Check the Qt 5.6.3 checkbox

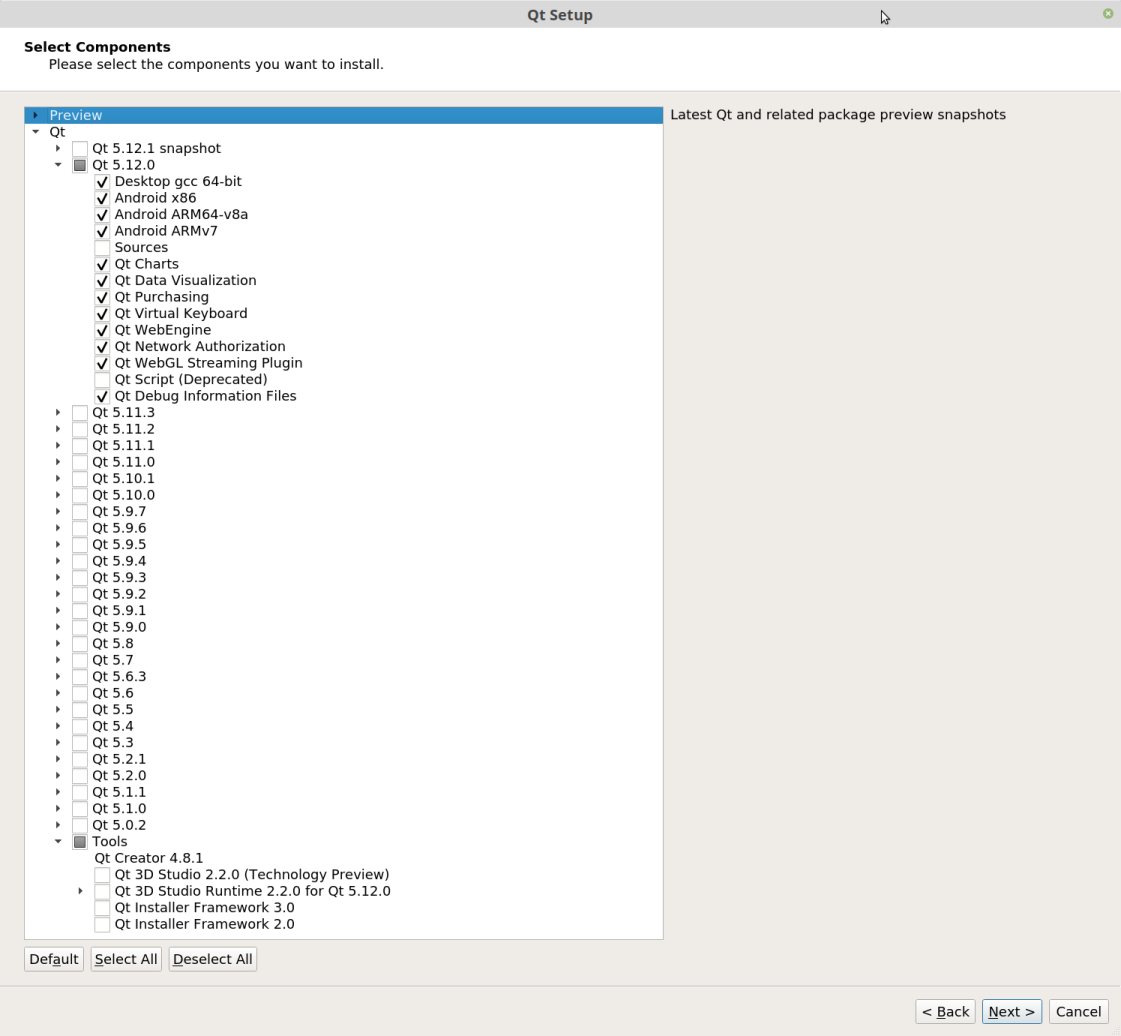80,676
